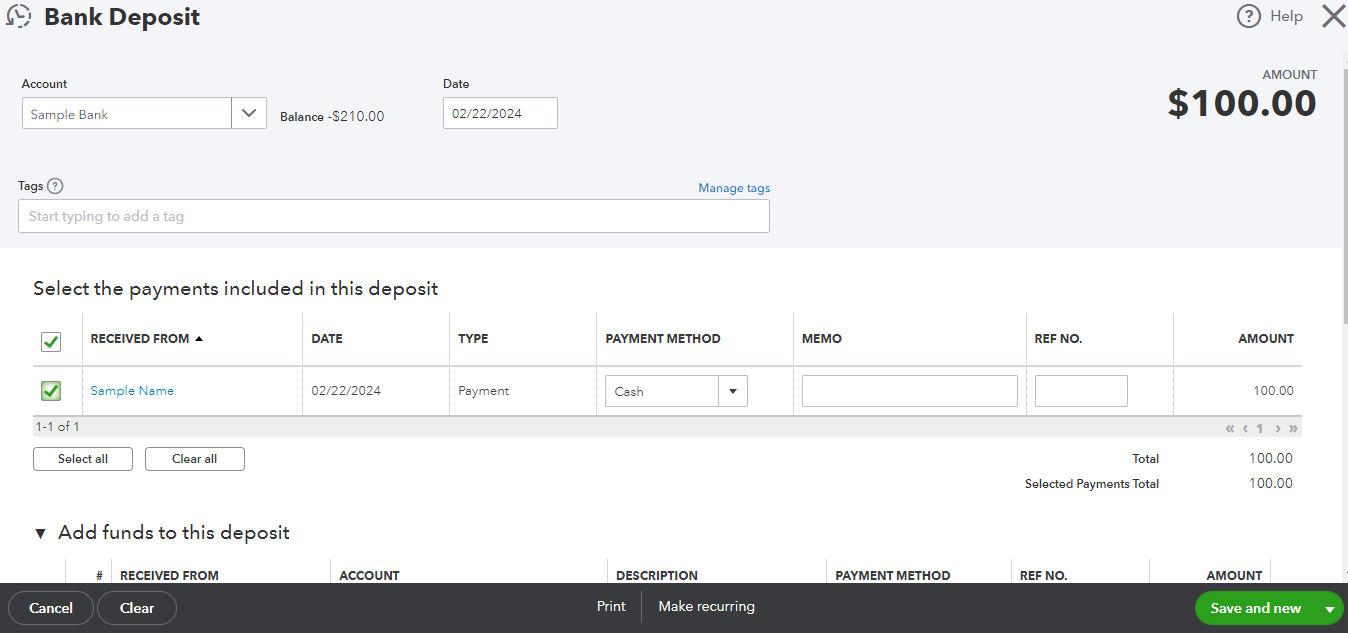Go to previous payments page
The width and height of the screenshot is (1348, 633).
point(1245,427)
